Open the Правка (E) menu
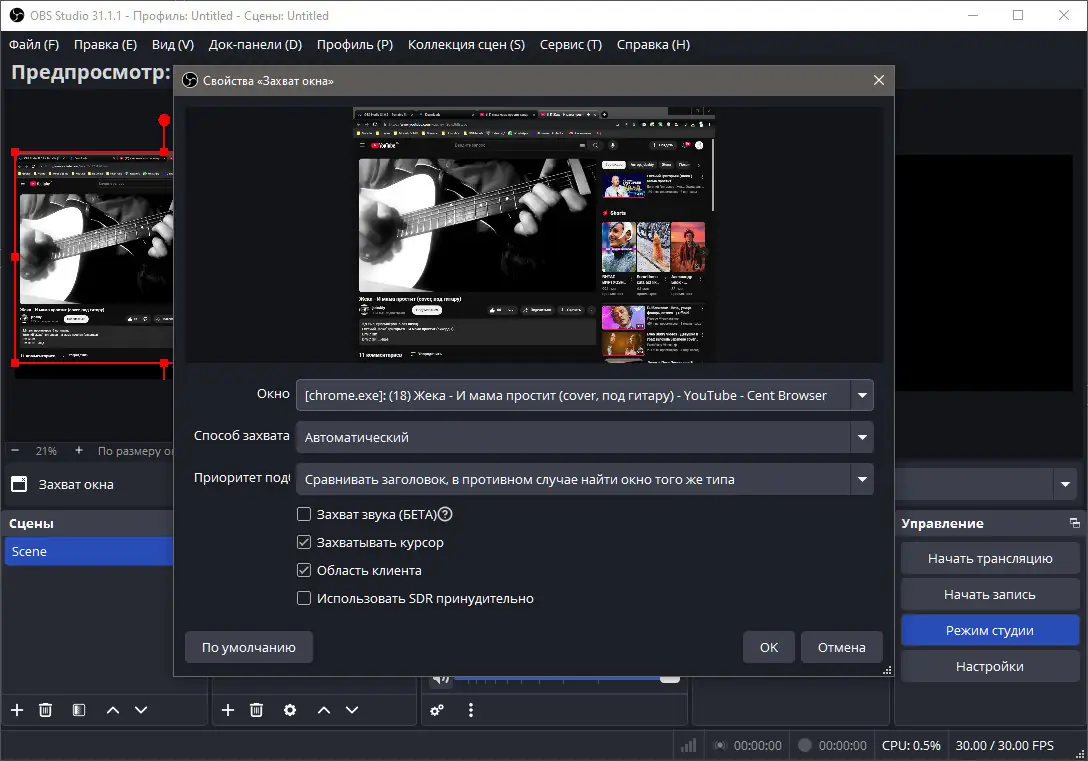Viewport: 1088px width, 761px height. tap(105, 44)
